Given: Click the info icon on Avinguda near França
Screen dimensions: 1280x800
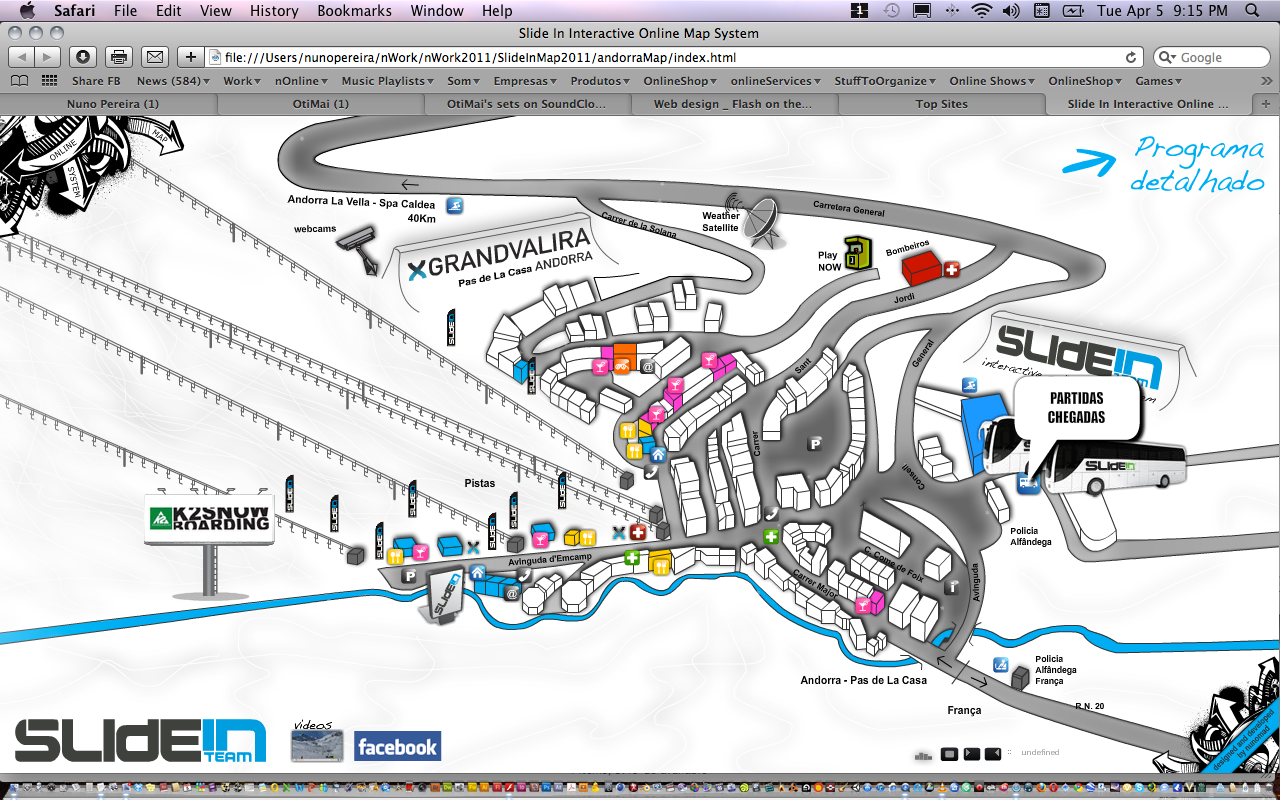Looking at the screenshot, I should (x=951, y=587).
